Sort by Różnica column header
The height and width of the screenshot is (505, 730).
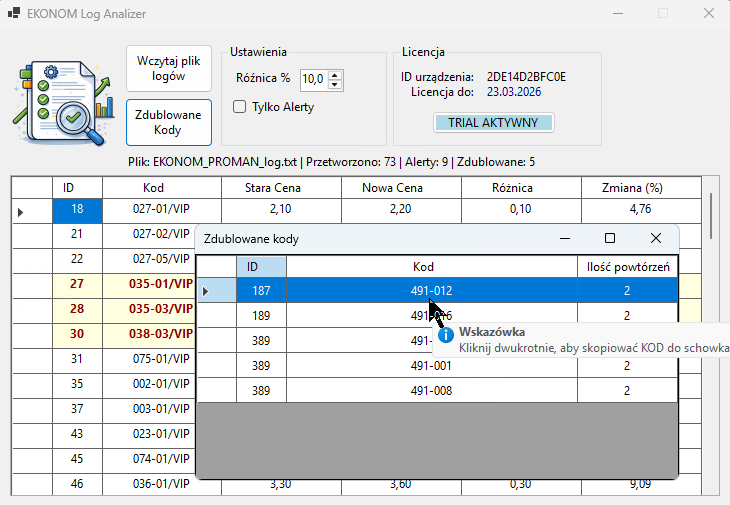point(521,188)
